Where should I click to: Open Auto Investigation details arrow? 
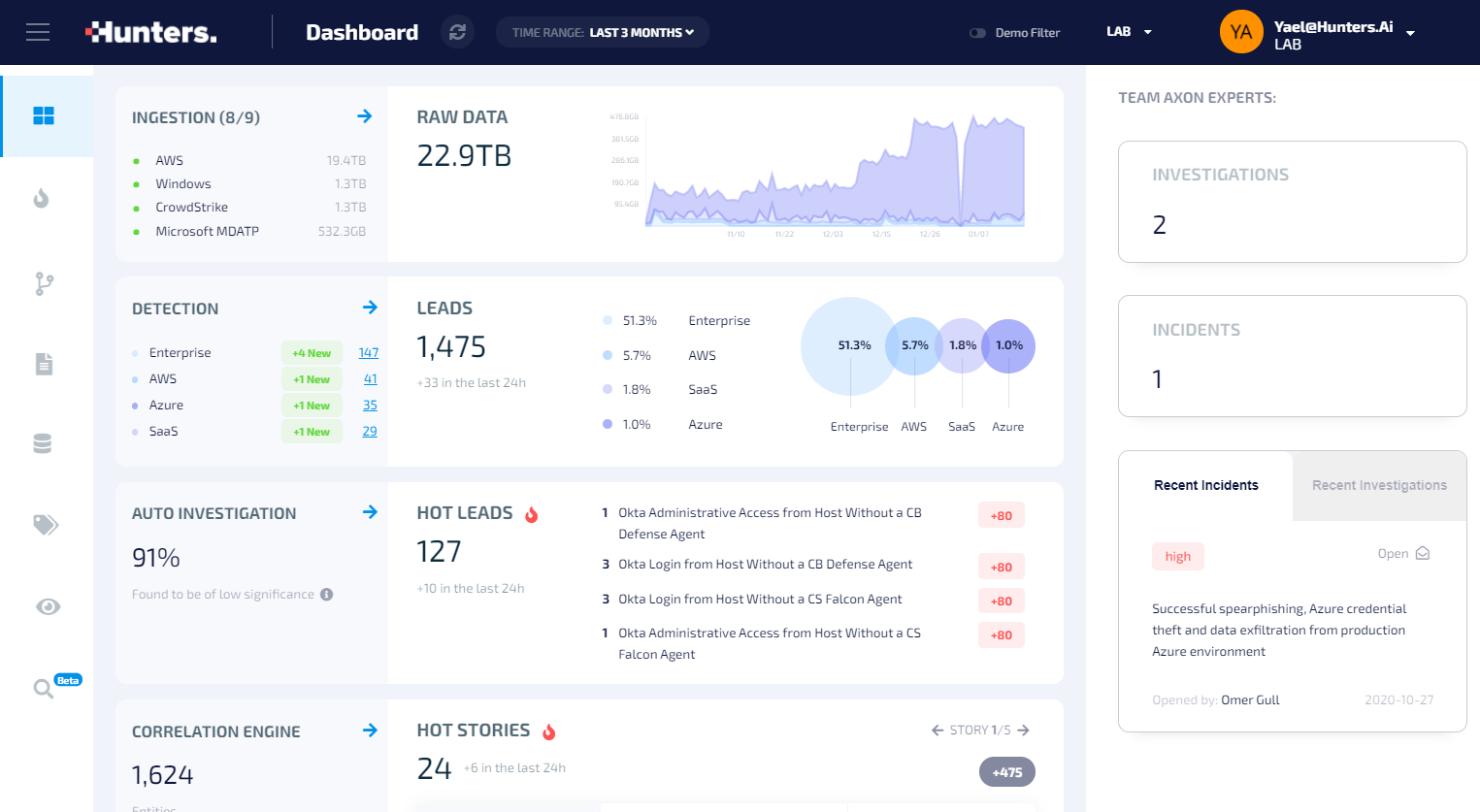[370, 512]
